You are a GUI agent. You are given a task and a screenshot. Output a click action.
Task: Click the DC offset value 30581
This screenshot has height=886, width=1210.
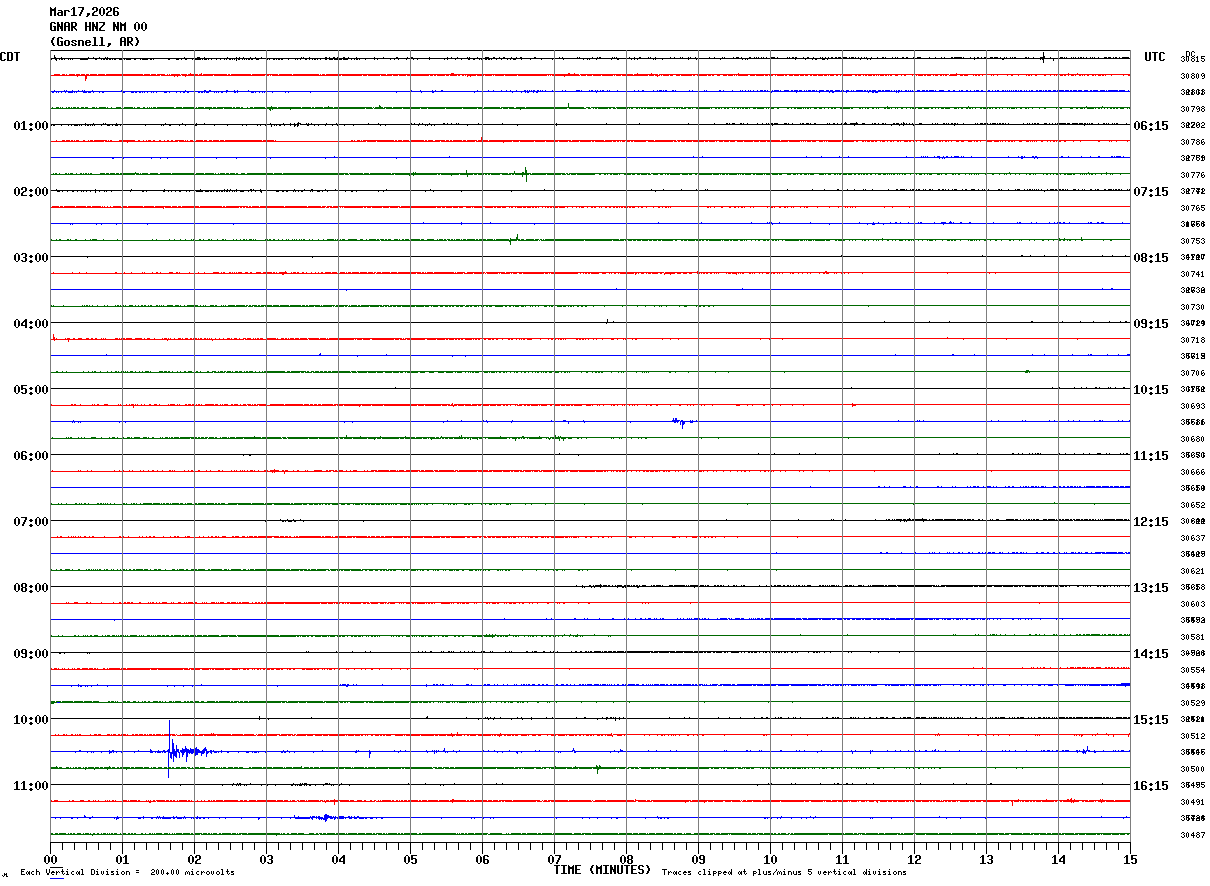click(1192, 637)
